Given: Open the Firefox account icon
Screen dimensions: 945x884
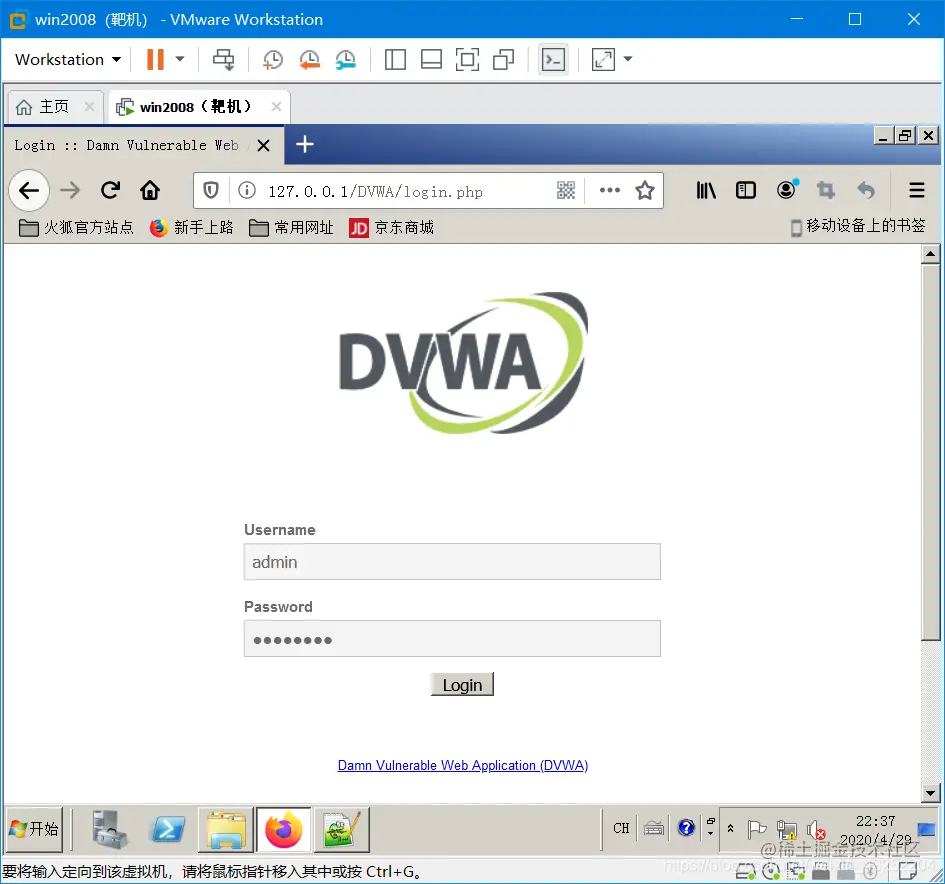Looking at the screenshot, I should 786,190.
